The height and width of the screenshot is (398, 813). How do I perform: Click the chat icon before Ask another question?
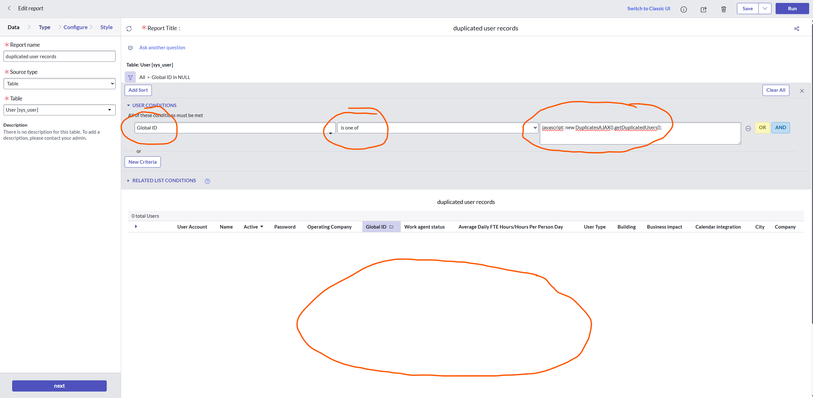(x=130, y=48)
